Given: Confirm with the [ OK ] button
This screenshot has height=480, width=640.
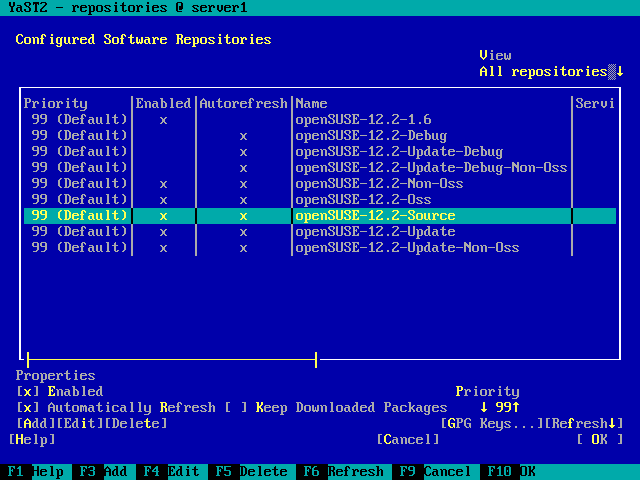Looking at the screenshot, I should 600,439.
